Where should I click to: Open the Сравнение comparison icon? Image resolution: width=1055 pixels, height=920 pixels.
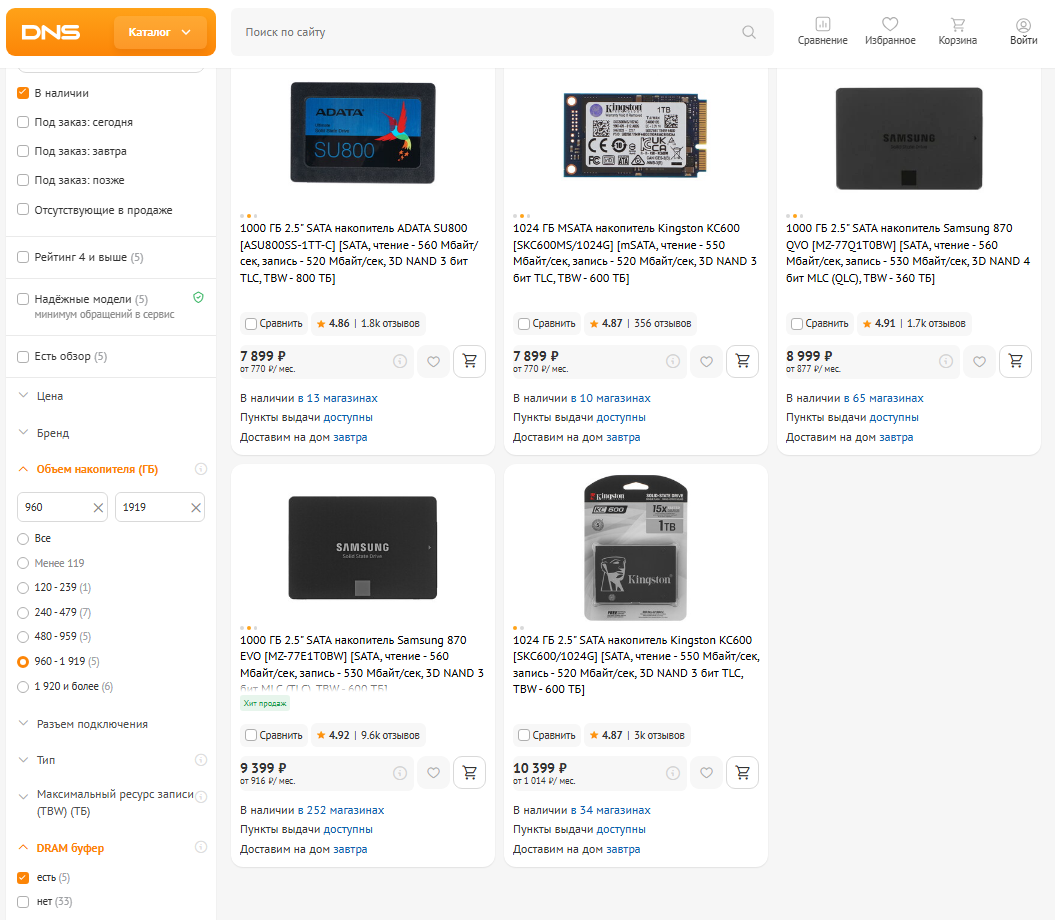click(x=822, y=32)
